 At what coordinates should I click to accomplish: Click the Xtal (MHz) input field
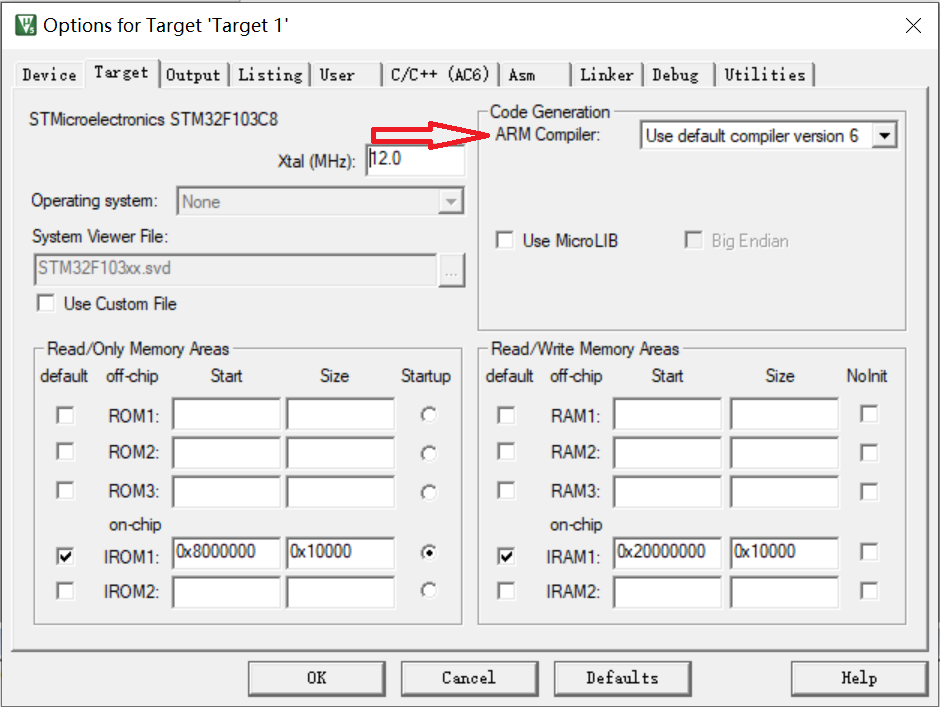[x=415, y=160]
